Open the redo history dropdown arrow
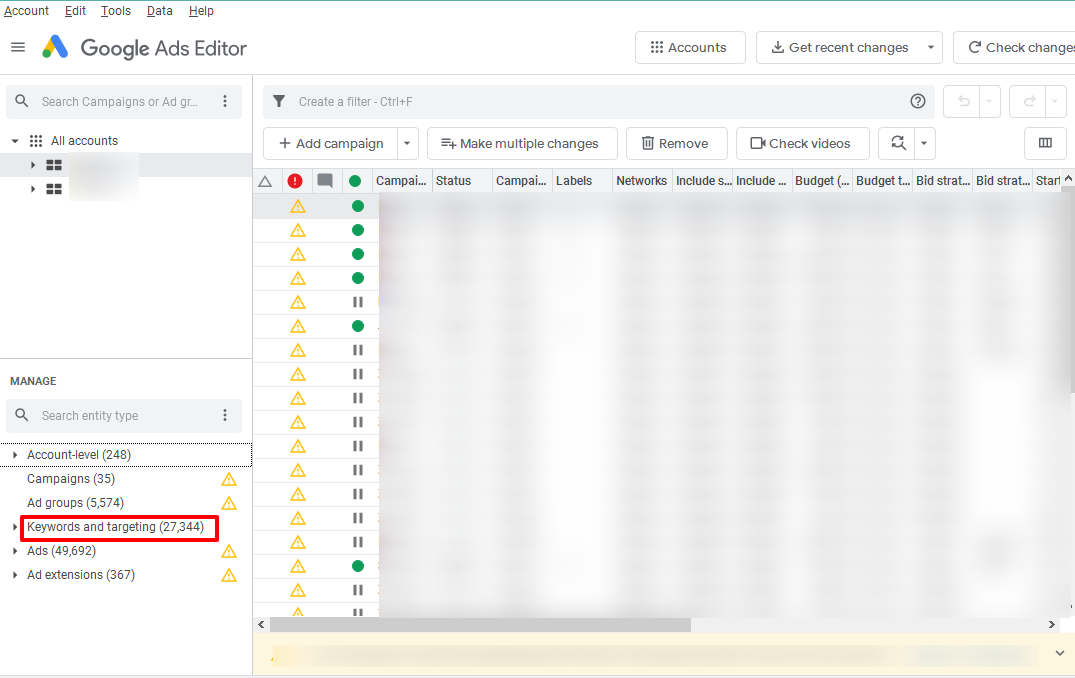 click(x=1055, y=102)
